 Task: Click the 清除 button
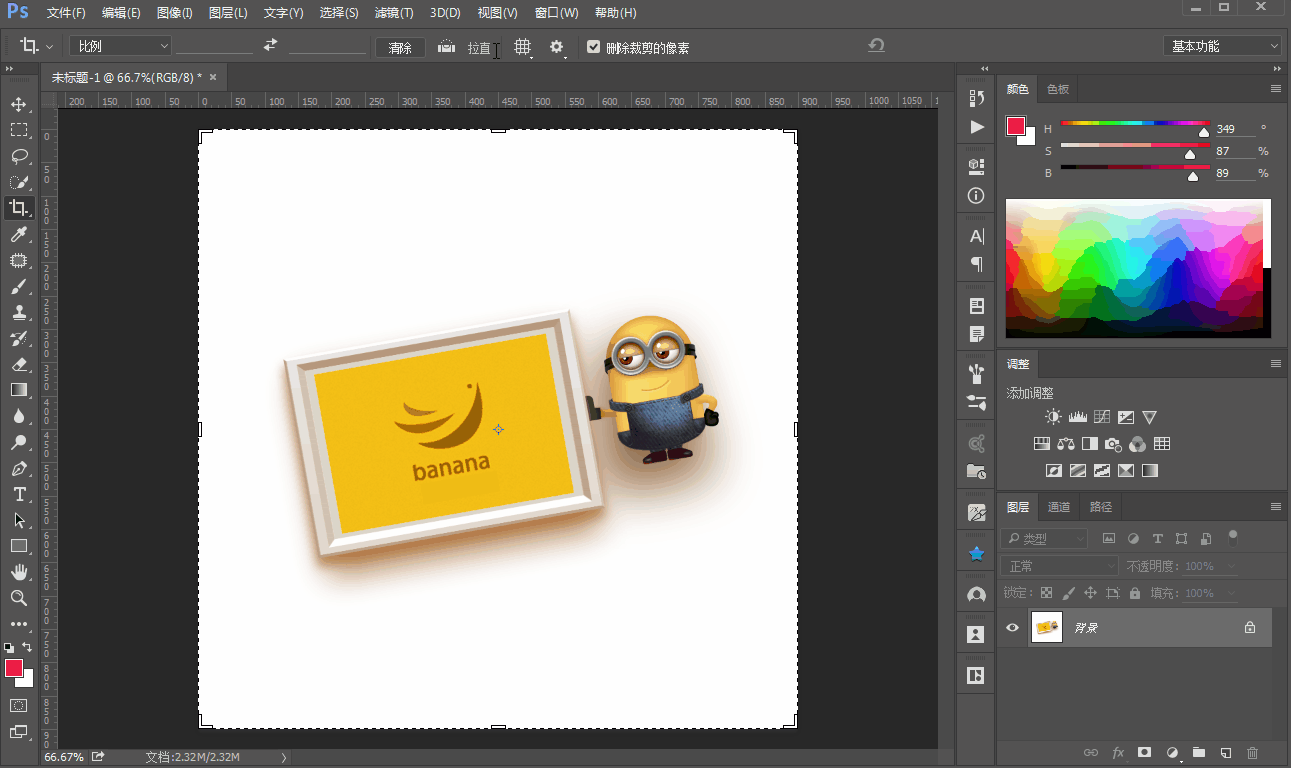pos(400,47)
